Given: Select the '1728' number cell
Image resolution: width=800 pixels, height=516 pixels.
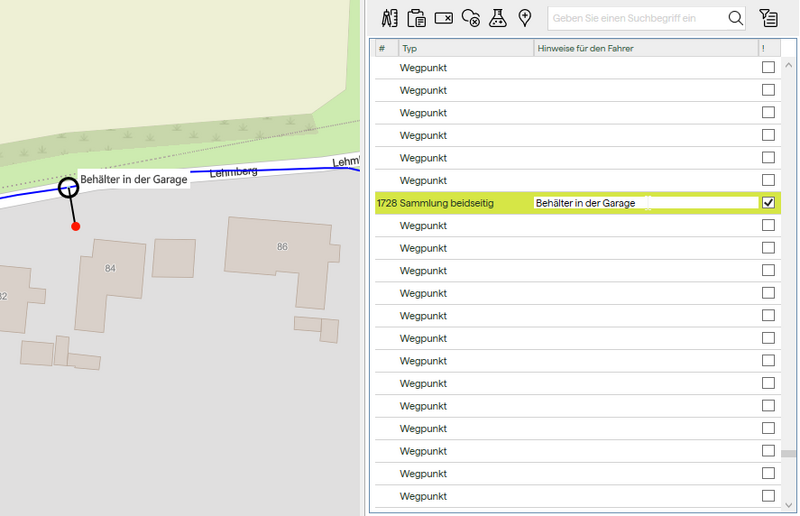Looking at the screenshot, I should point(387,203).
